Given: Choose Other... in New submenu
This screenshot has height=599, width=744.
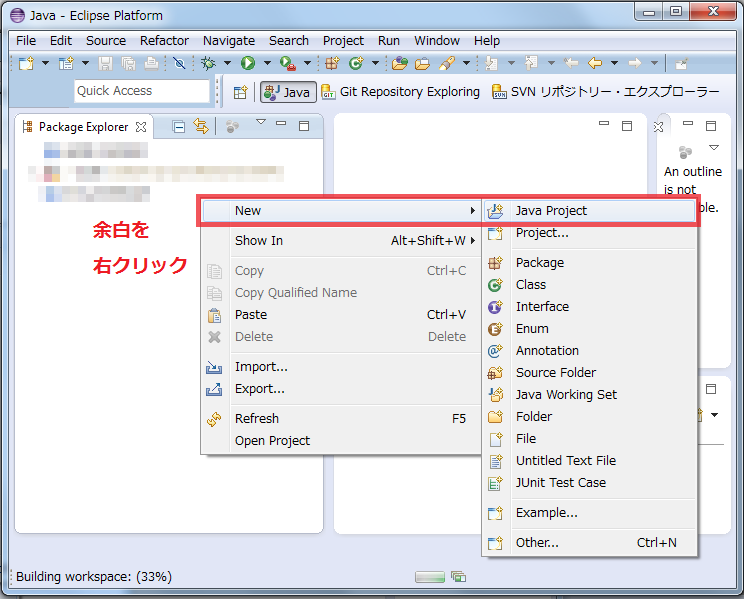Looking at the screenshot, I should [590, 543].
